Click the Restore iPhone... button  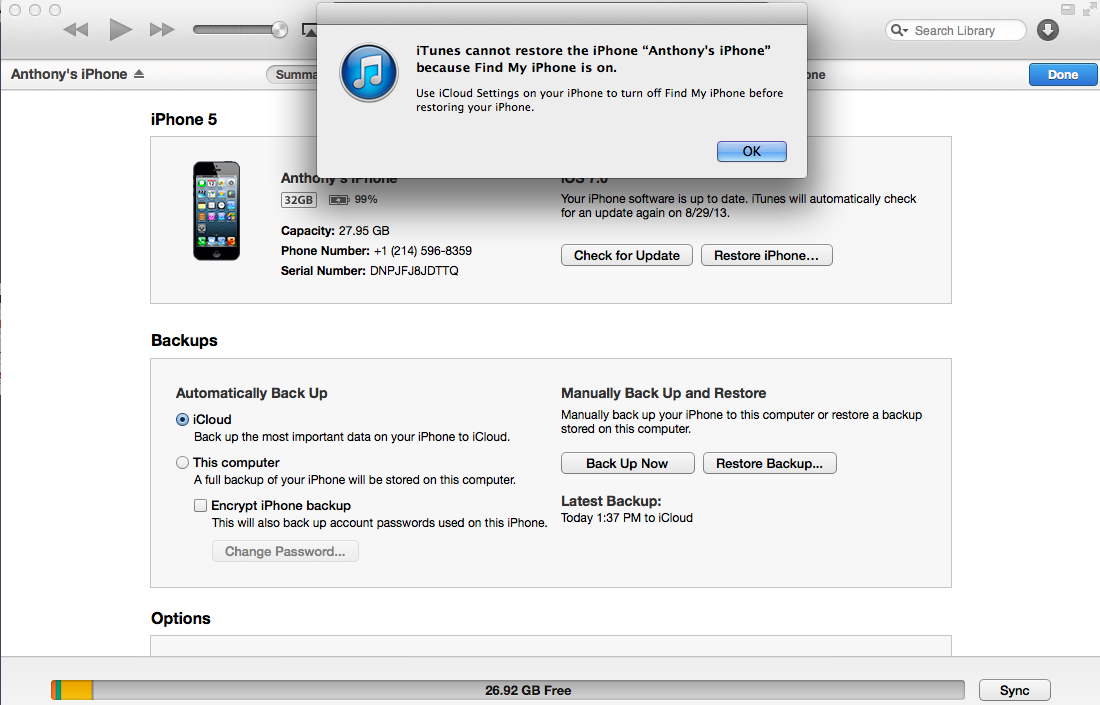pos(767,255)
